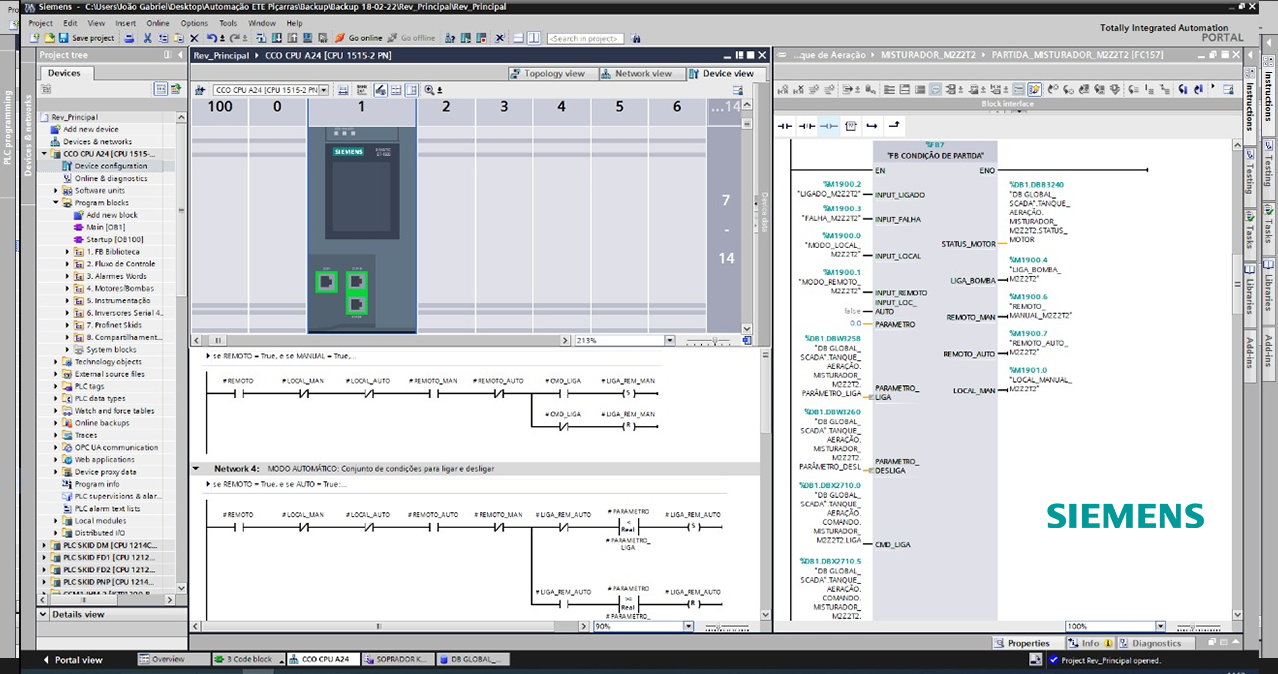Click the SOPRADOR K... editor button
Screen dimensions: 1278x674
[x=398, y=660]
